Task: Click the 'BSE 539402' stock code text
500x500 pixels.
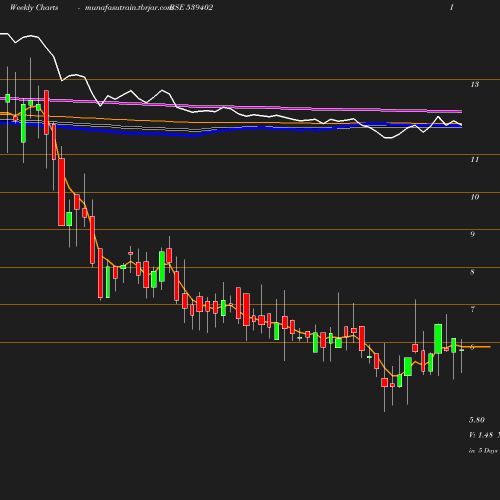Action: [191, 7]
